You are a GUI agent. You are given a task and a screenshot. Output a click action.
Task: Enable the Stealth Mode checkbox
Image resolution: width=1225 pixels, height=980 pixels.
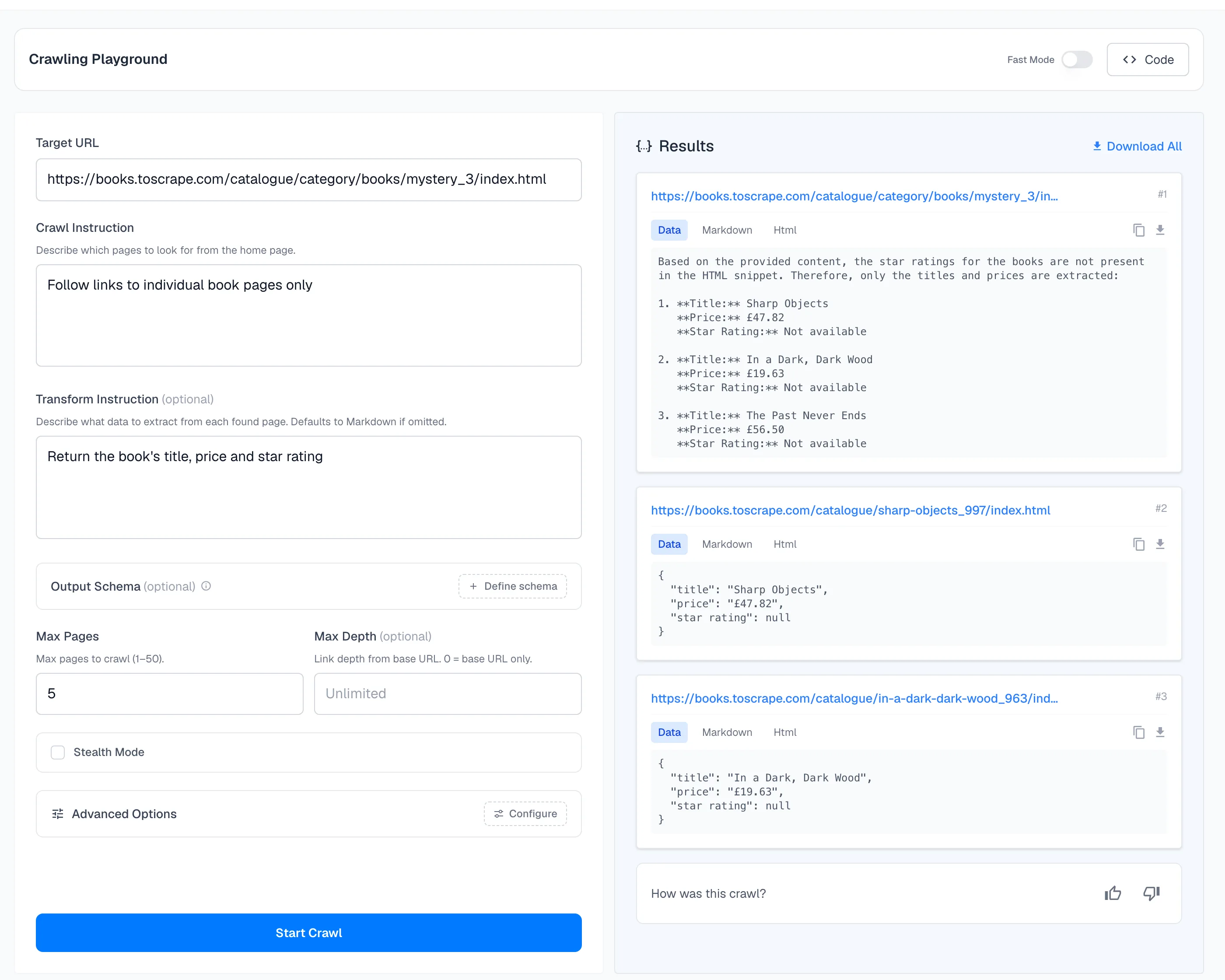(58, 752)
